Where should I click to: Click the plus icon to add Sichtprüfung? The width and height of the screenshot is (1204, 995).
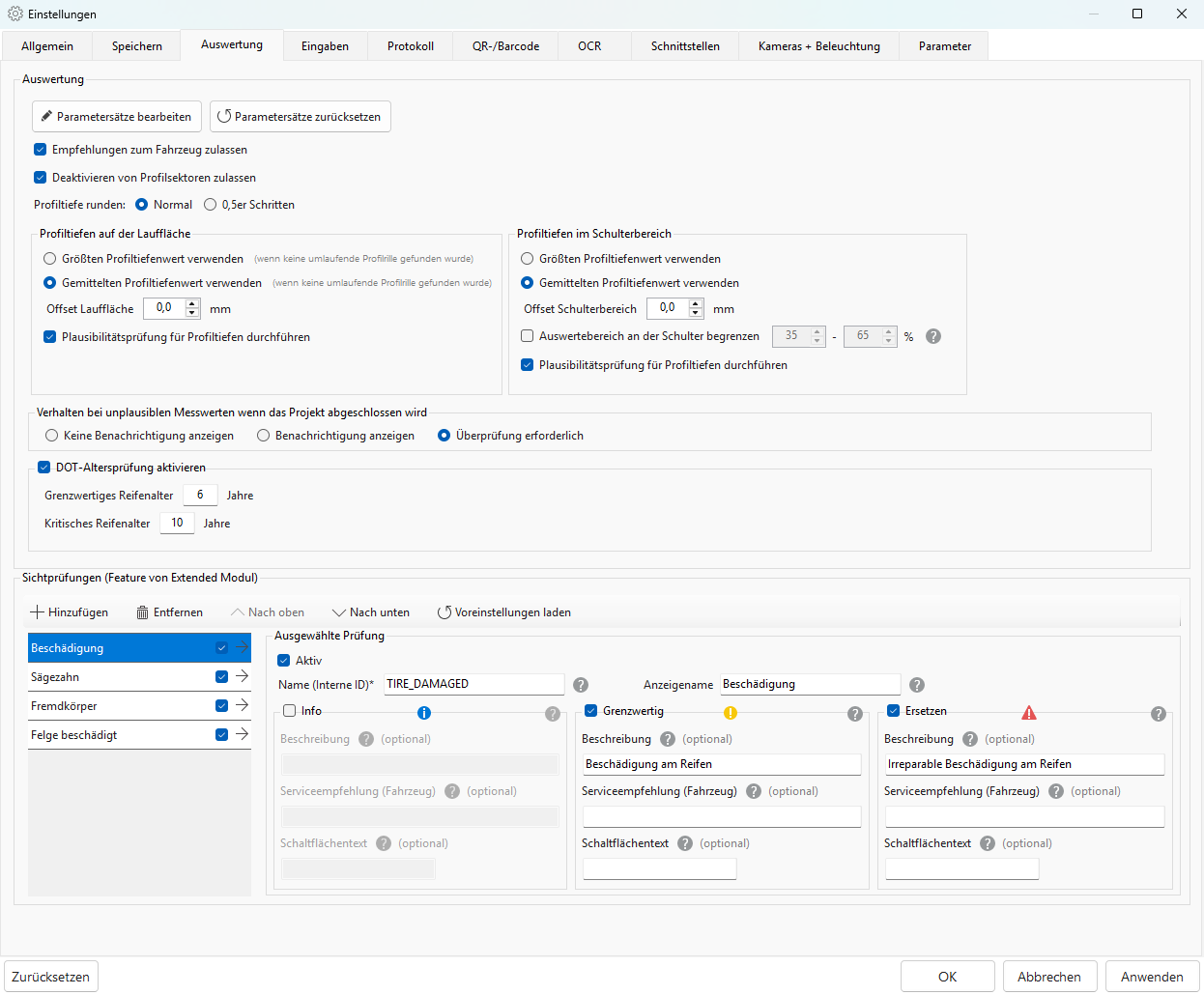(x=38, y=612)
